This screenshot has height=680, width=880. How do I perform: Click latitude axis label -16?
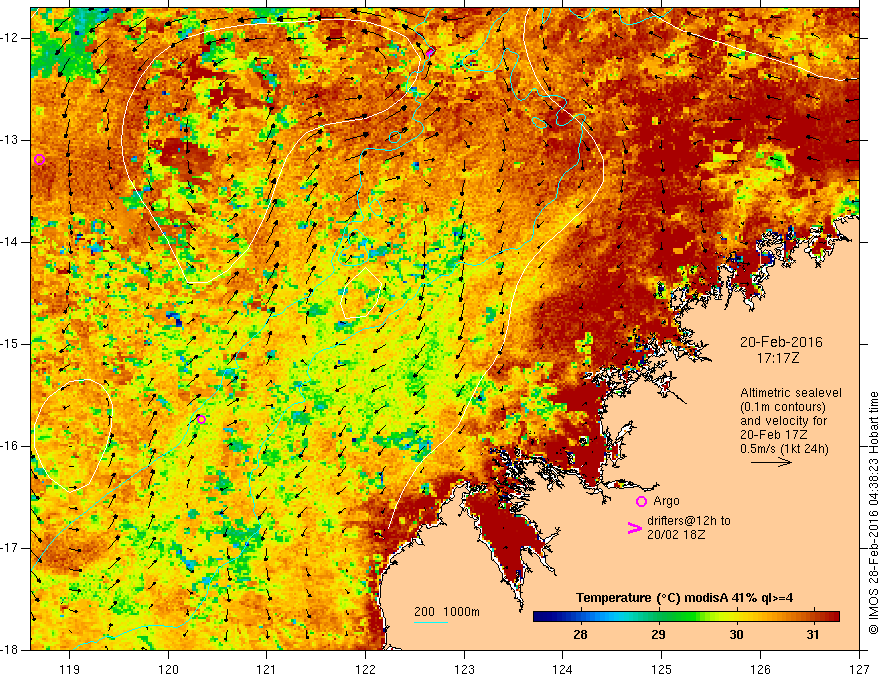click(9, 446)
